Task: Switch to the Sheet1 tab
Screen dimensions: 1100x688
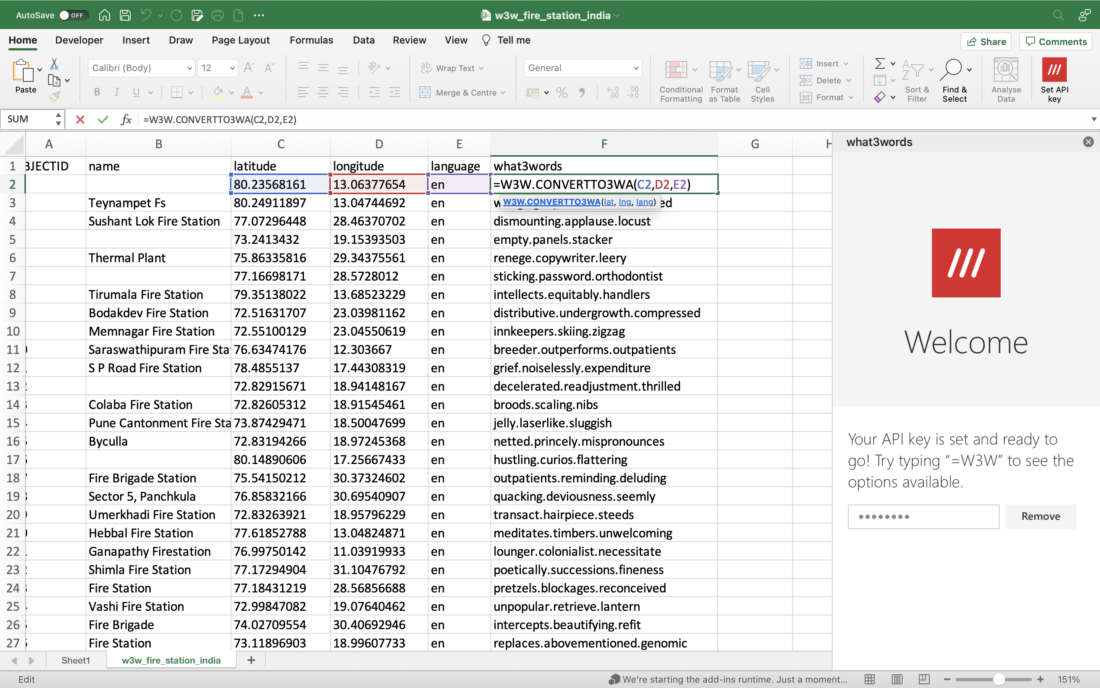Action: pyautogui.click(x=76, y=661)
